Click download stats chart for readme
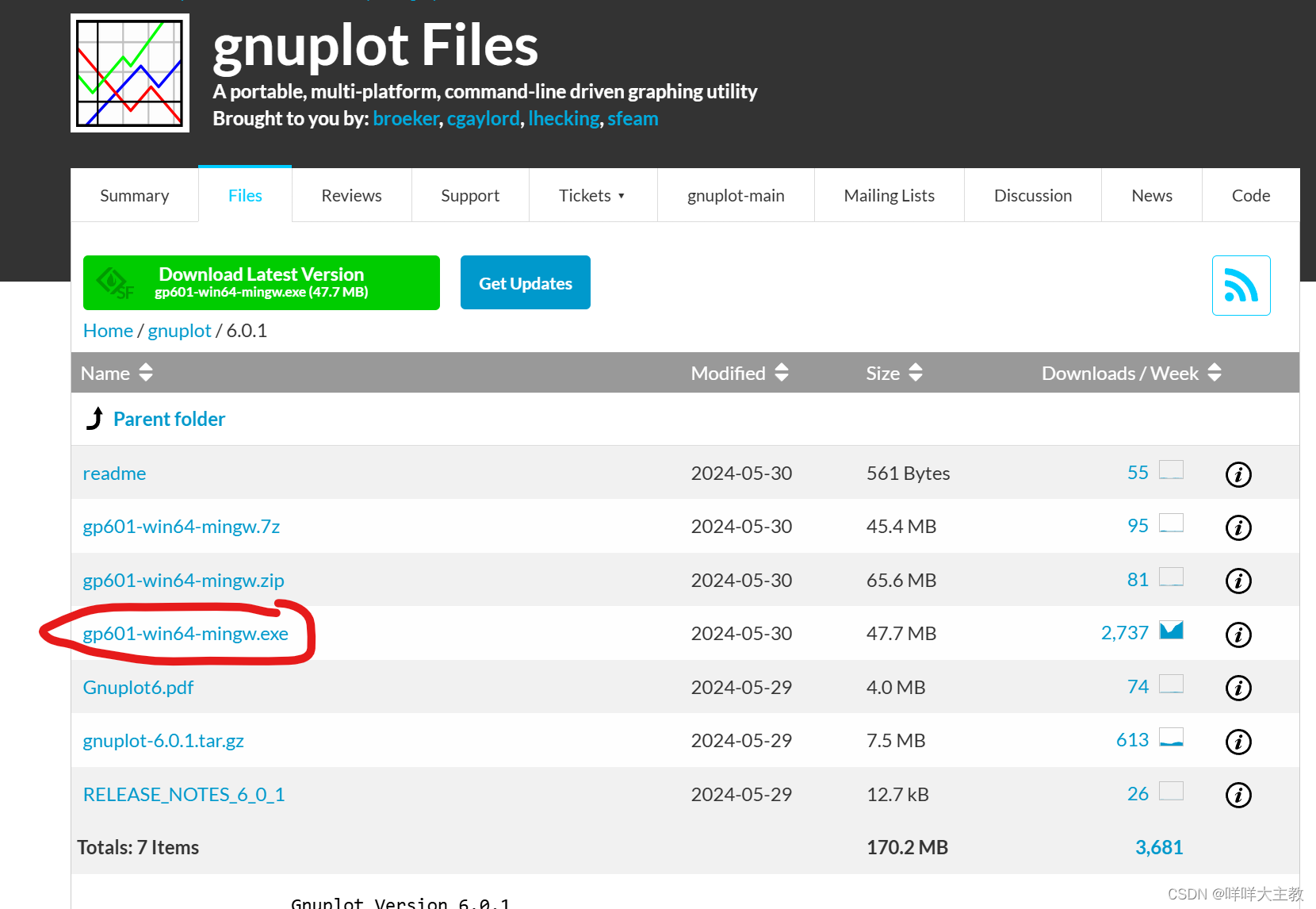Screen dimensions: 1316x909 coord(1171,470)
